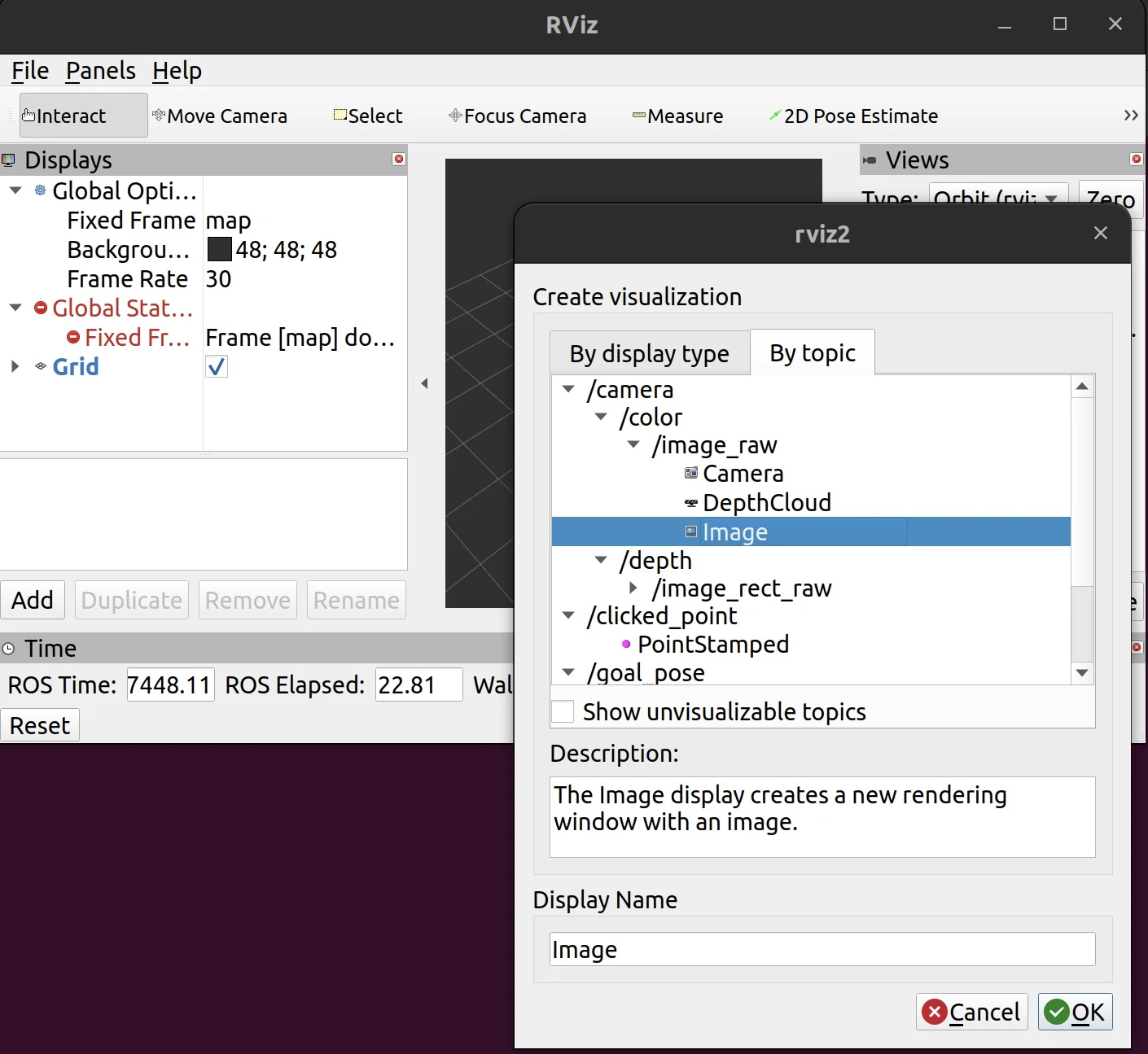
Task: Click the Fixed Frame error icon
Action: coord(73,337)
